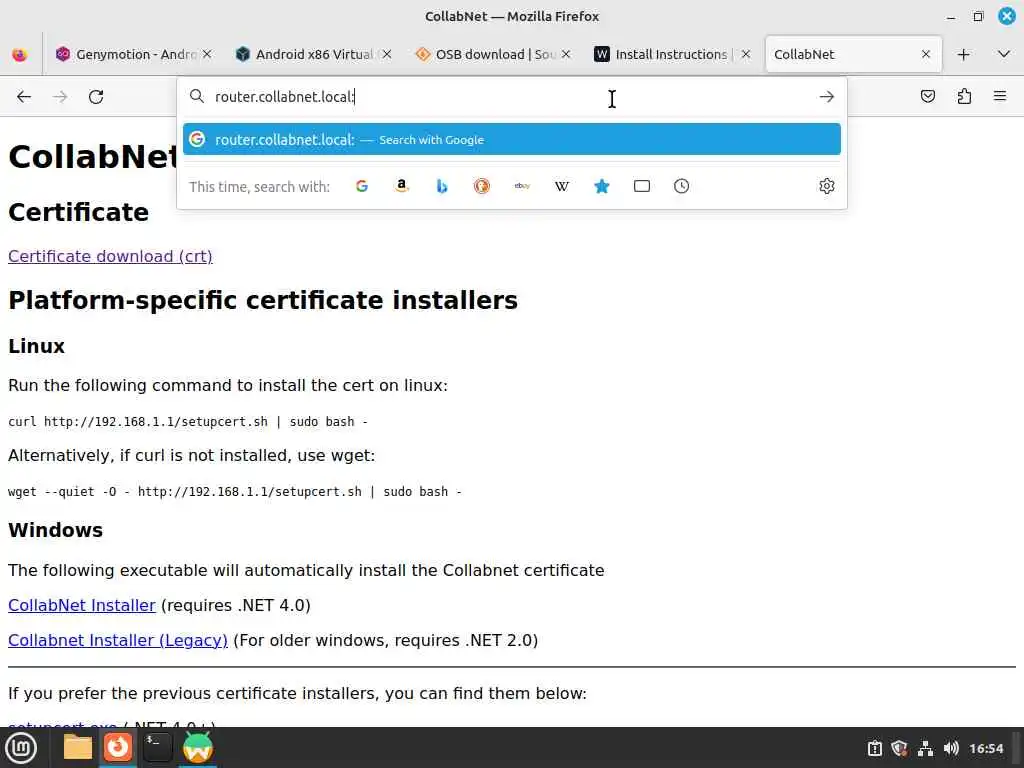Screen dimensions: 1024x768
Task: Close the Install Instructions tab
Action: coord(746,54)
